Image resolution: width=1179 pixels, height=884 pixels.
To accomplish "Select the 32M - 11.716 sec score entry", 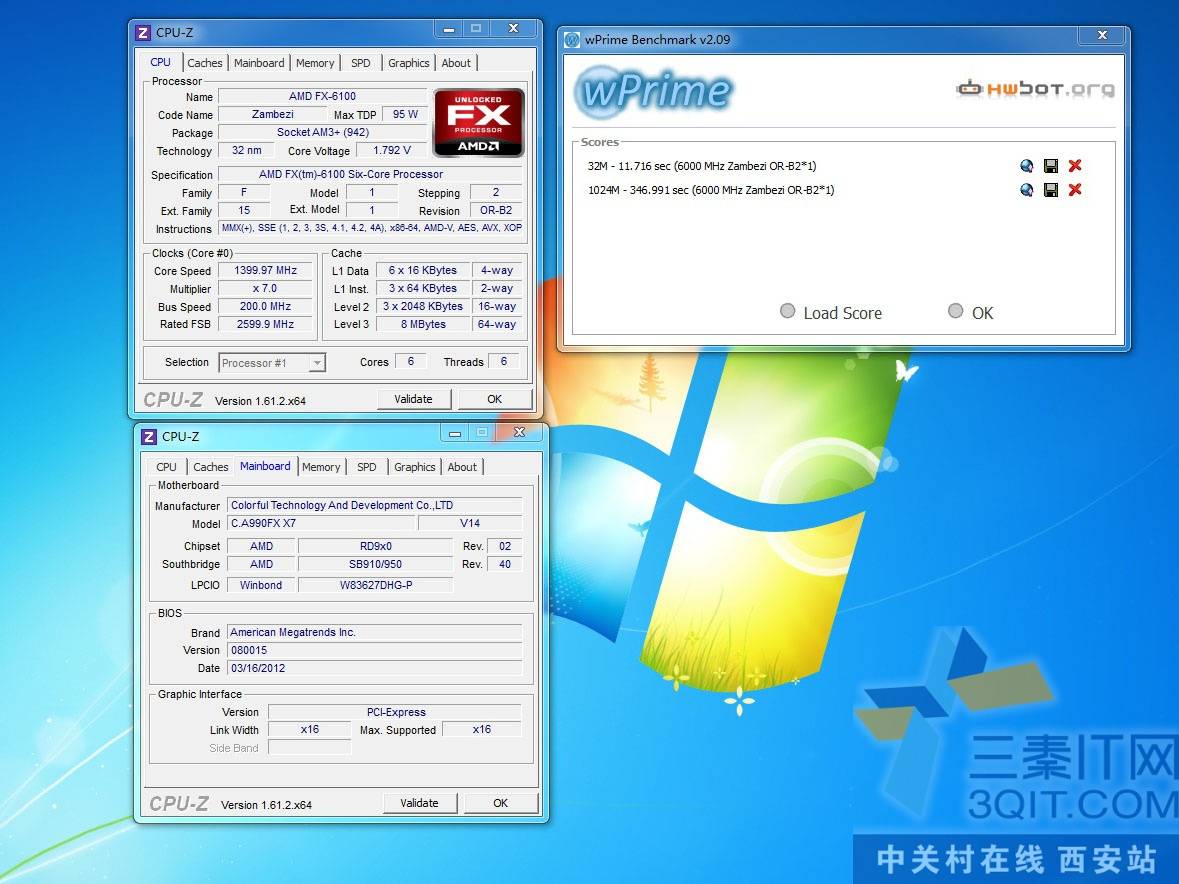I will coord(702,166).
